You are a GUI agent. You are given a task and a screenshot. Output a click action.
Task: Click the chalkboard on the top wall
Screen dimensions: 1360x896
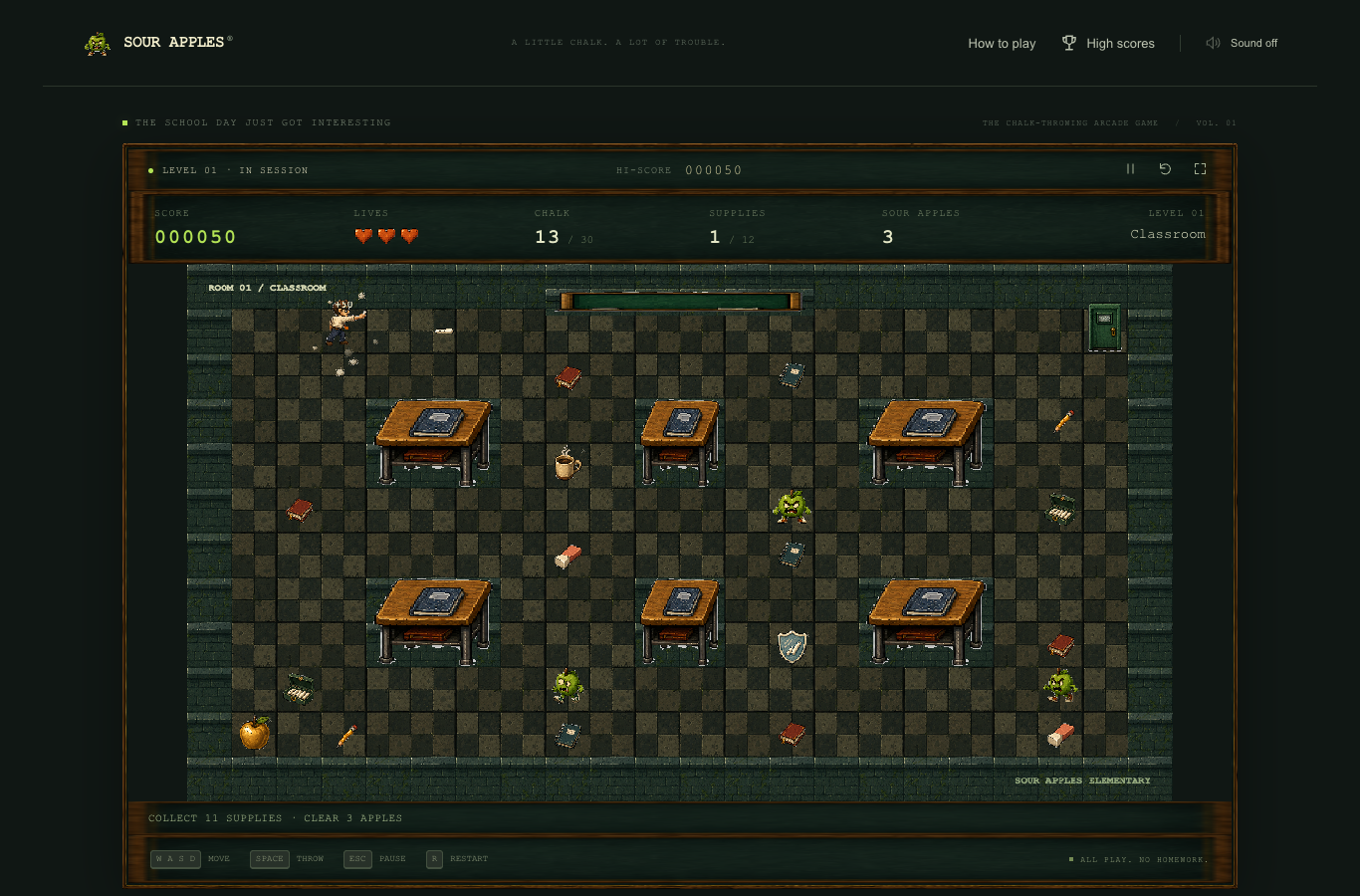(x=680, y=301)
